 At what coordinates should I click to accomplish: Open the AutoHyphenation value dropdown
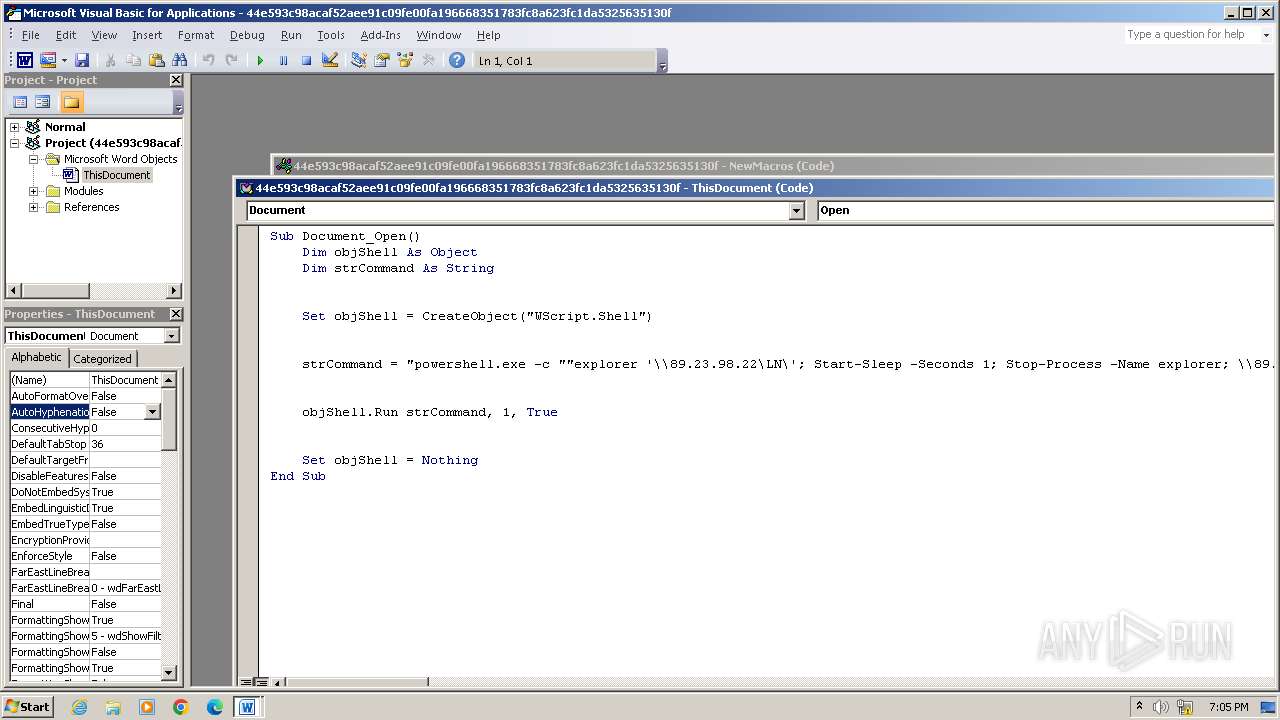pos(152,412)
